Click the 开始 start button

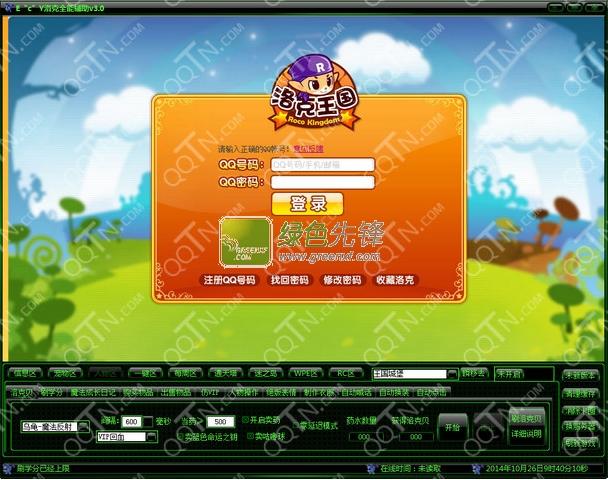[x=452, y=427]
